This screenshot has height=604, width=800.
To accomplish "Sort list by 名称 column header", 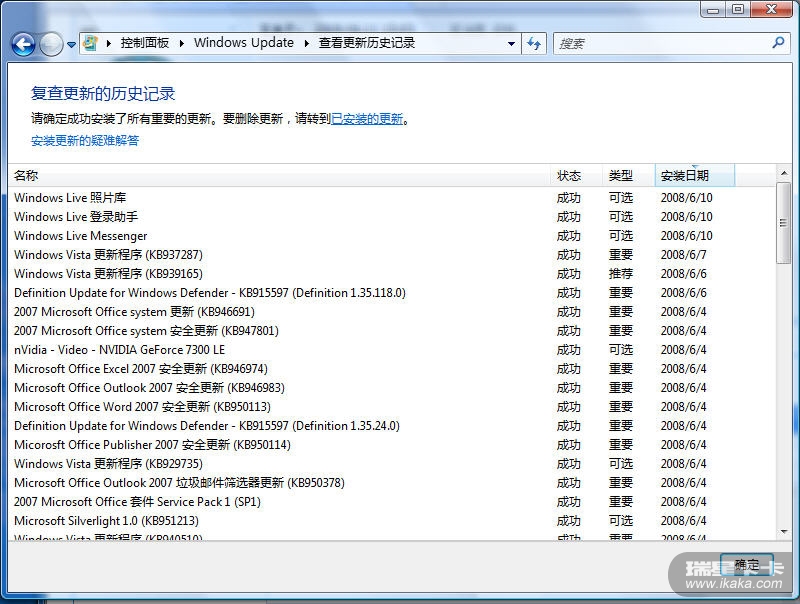I will pos(280,175).
